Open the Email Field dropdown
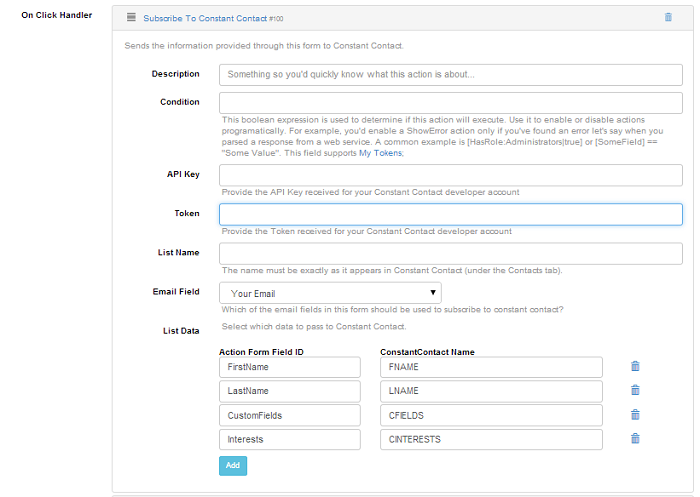700x497 pixels. tap(330, 293)
